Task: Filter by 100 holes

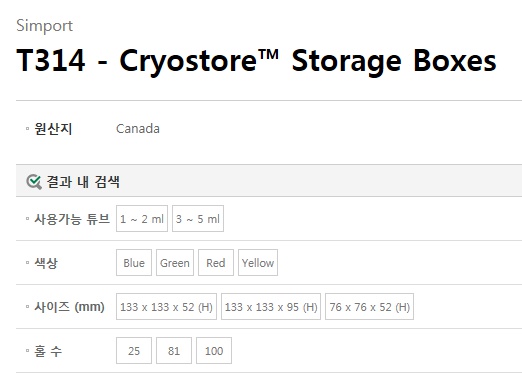Action: point(214,351)
